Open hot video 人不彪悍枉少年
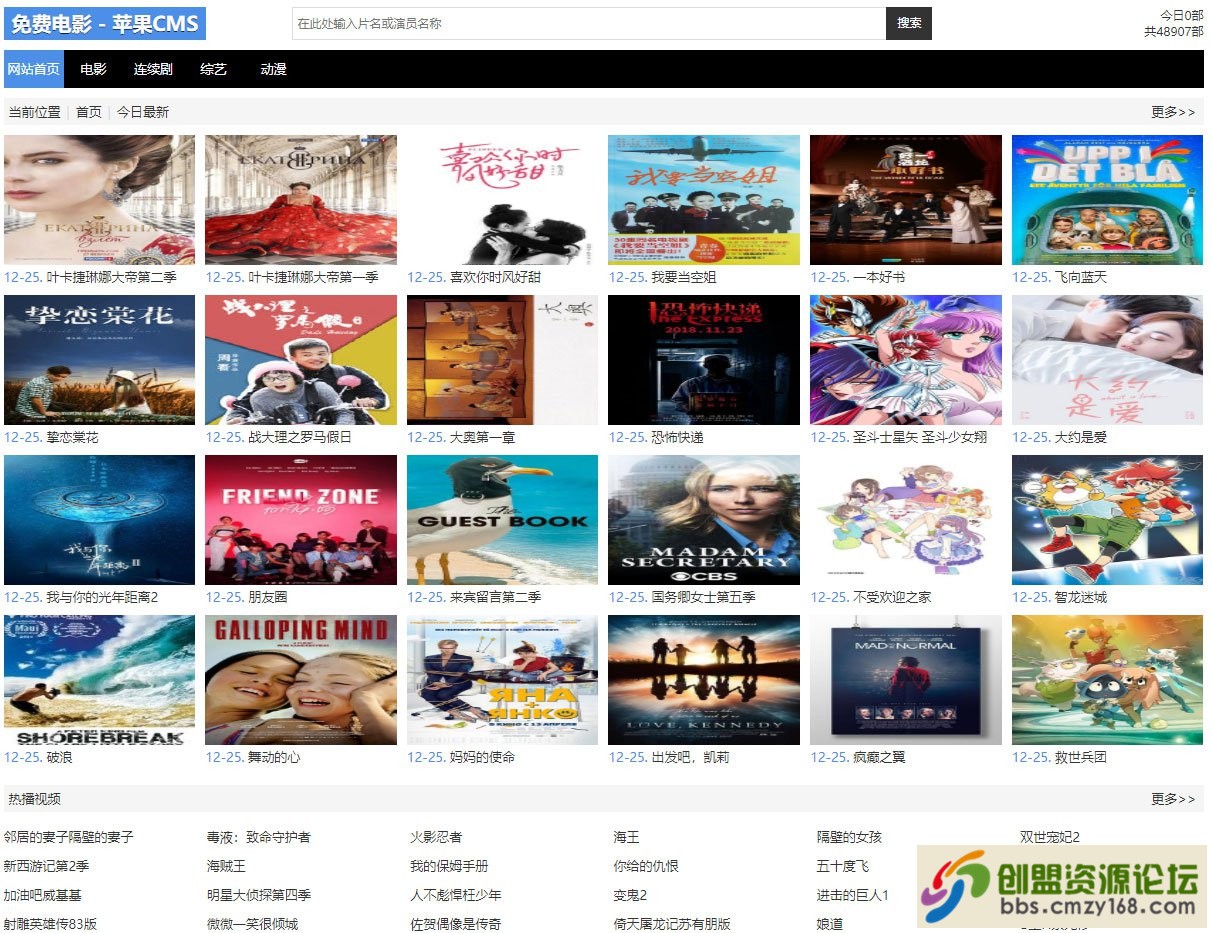Viewport: 1212px width, 933px height. [x=456, y=895]
